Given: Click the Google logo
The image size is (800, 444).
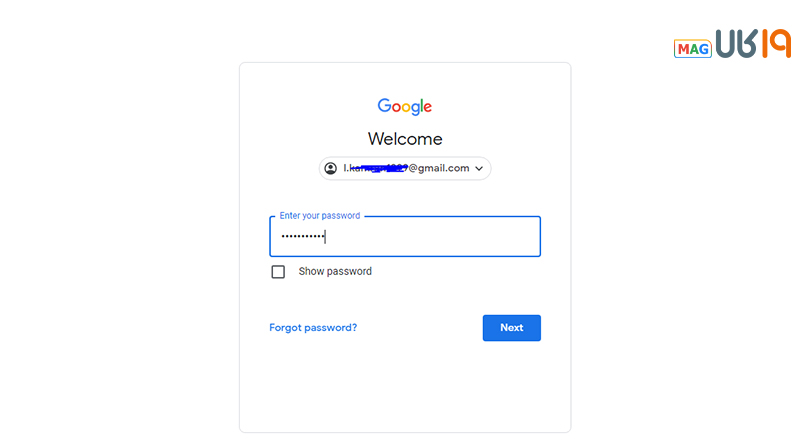Looking at the screenshot, I should (x=405, y=106).
